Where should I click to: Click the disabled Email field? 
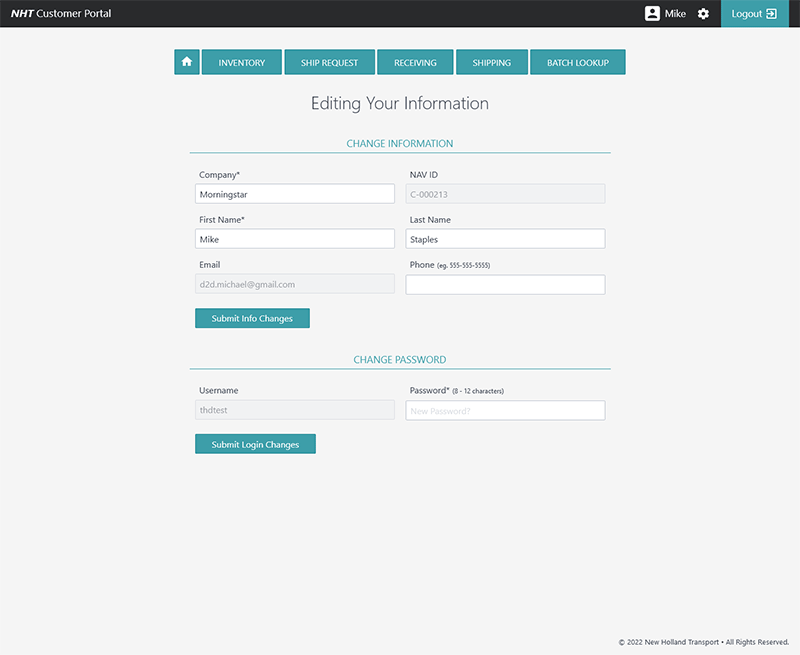(295, 284)
